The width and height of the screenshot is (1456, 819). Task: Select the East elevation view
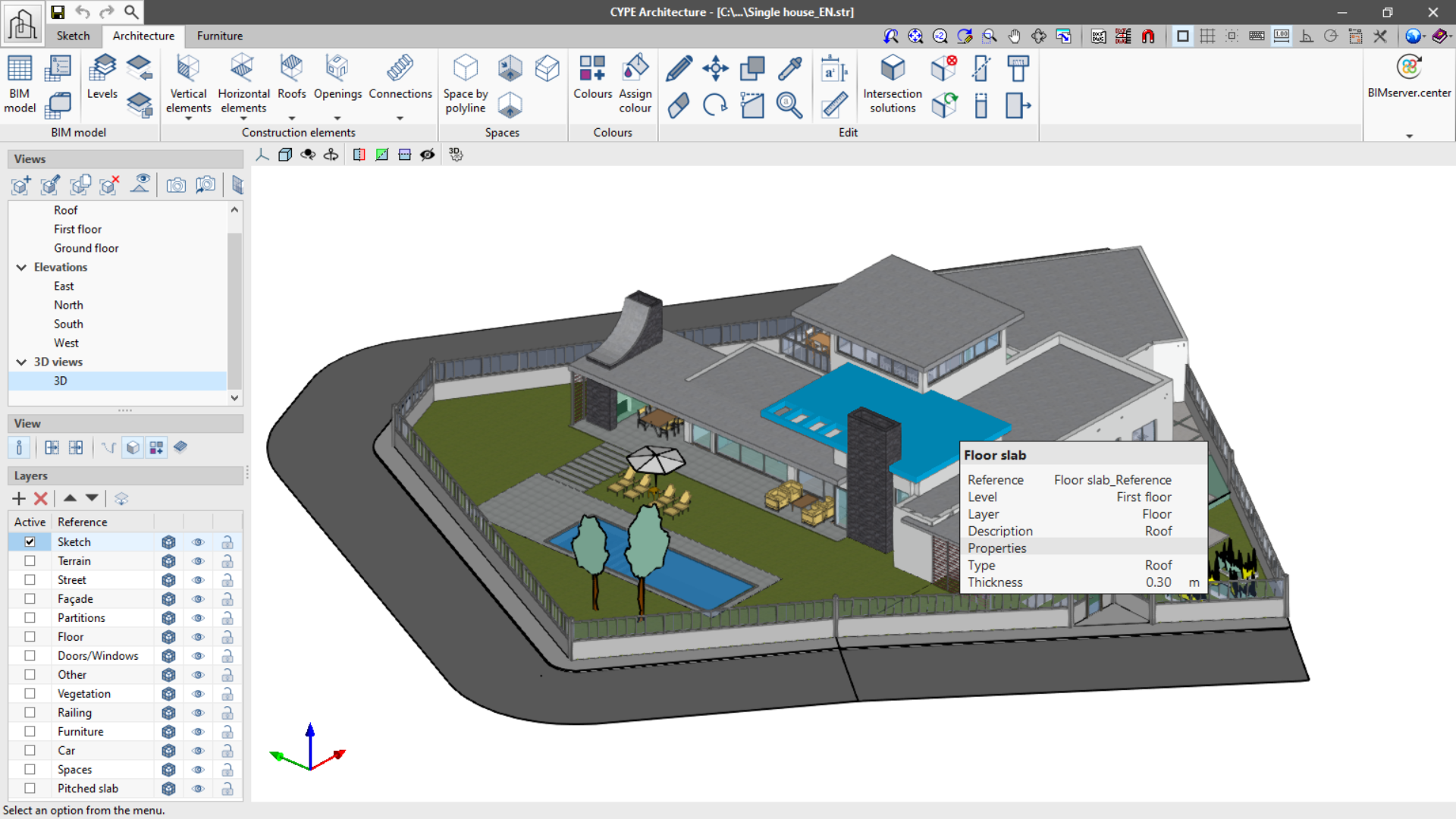pos(64,286)
